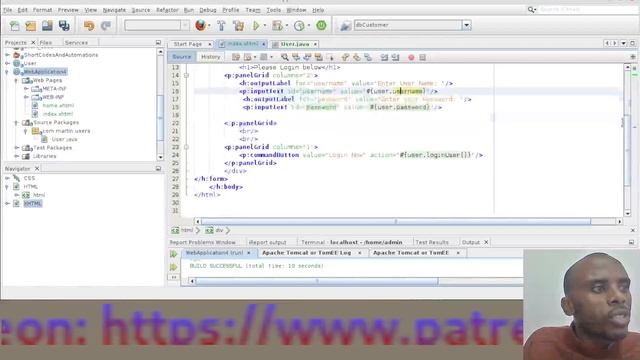Expand the User project node
This screenshot has width=640, height=360.
point(7,63)
